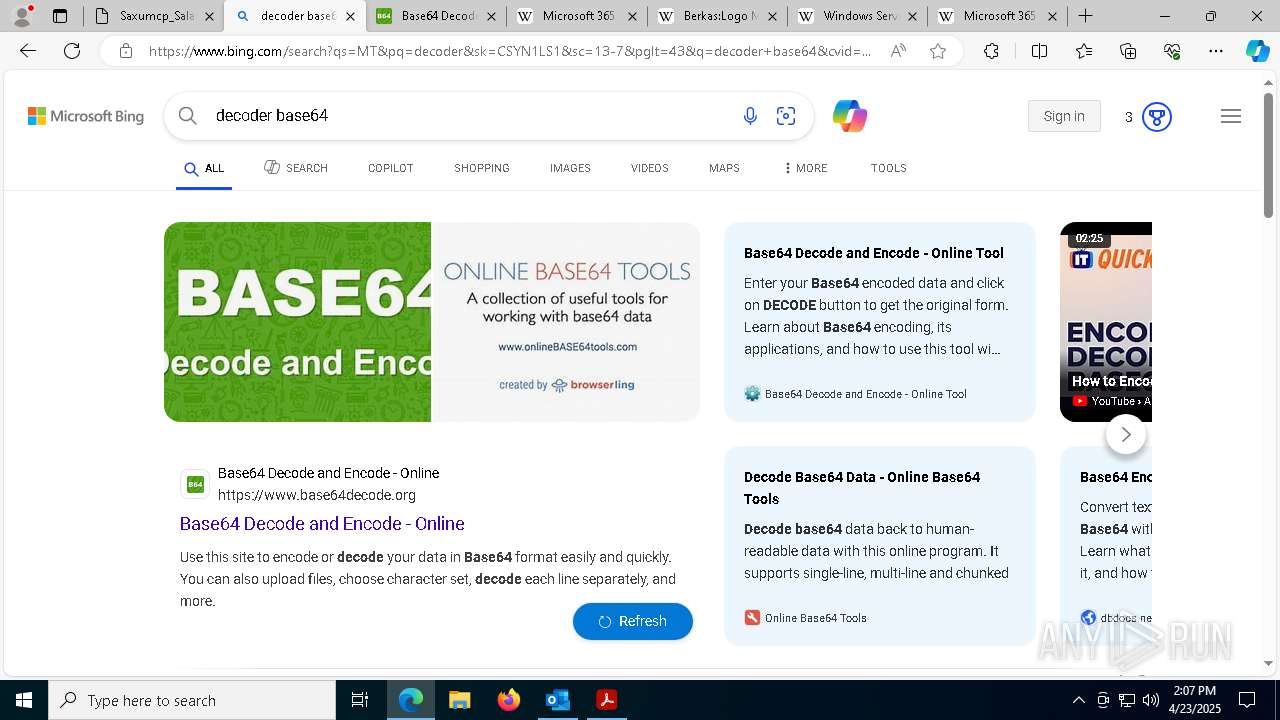Open the MAPS tab
1280x720 pixels.
[724, 168]
